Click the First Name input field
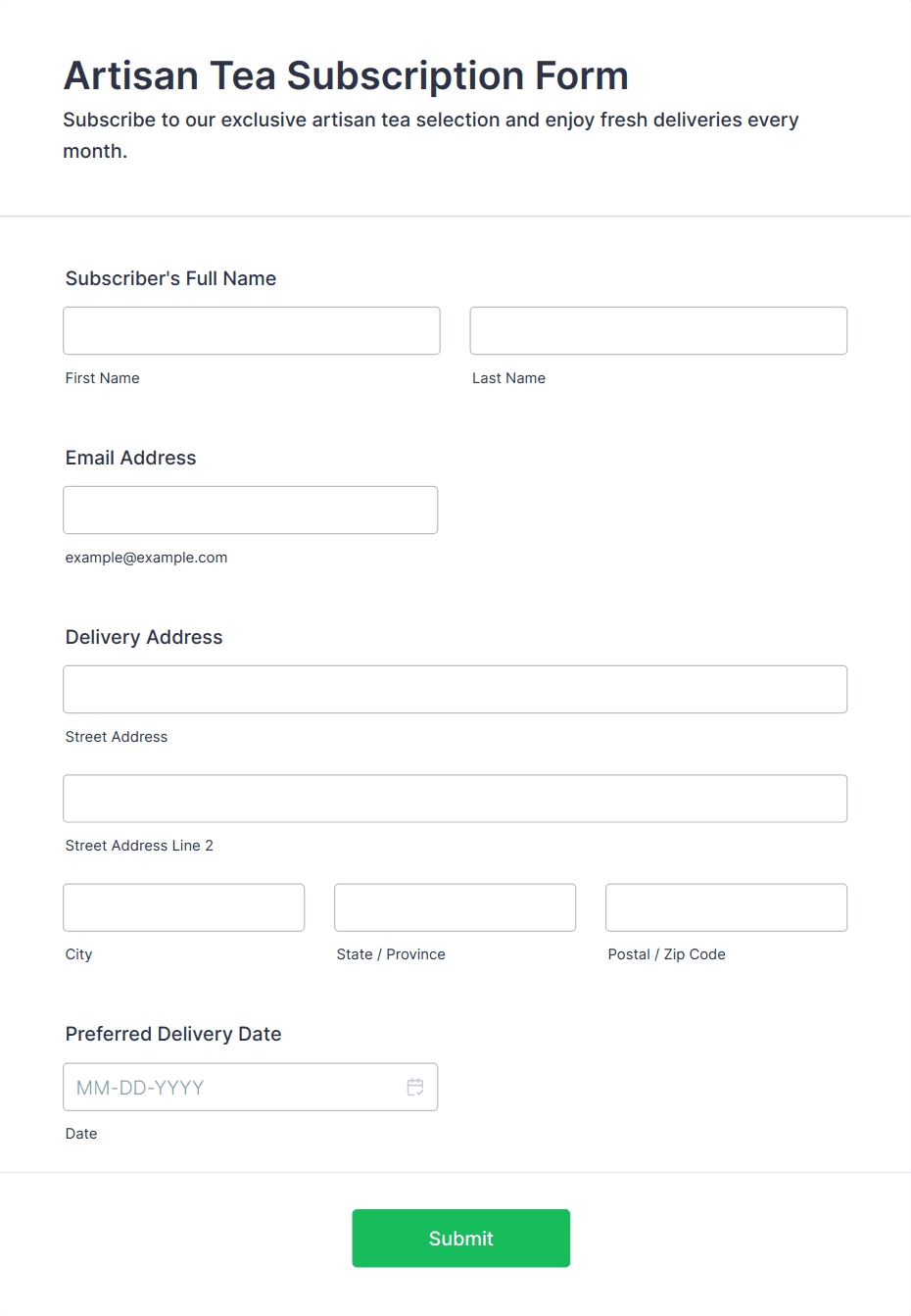Screen dimensions: 911x1316 click(252, 331)
